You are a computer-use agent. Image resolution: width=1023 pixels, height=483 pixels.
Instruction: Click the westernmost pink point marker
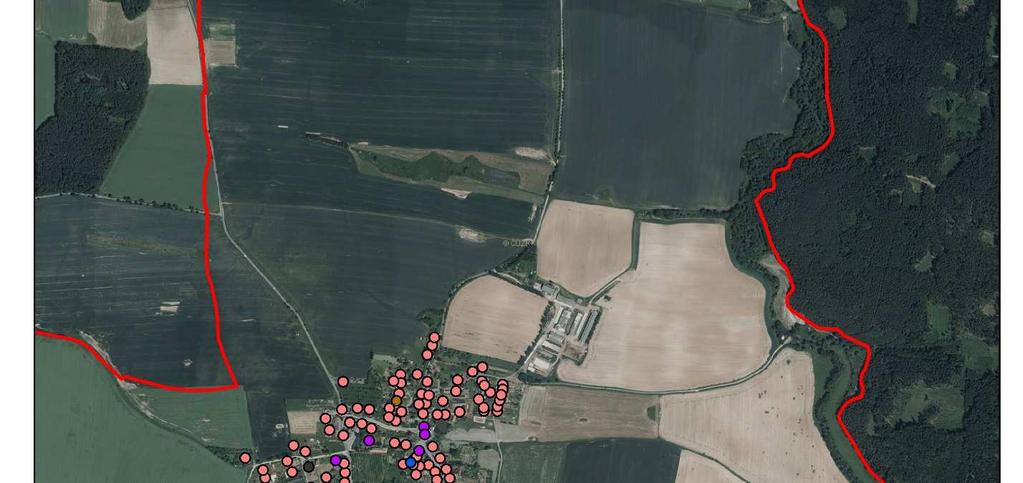pos(245,458)
